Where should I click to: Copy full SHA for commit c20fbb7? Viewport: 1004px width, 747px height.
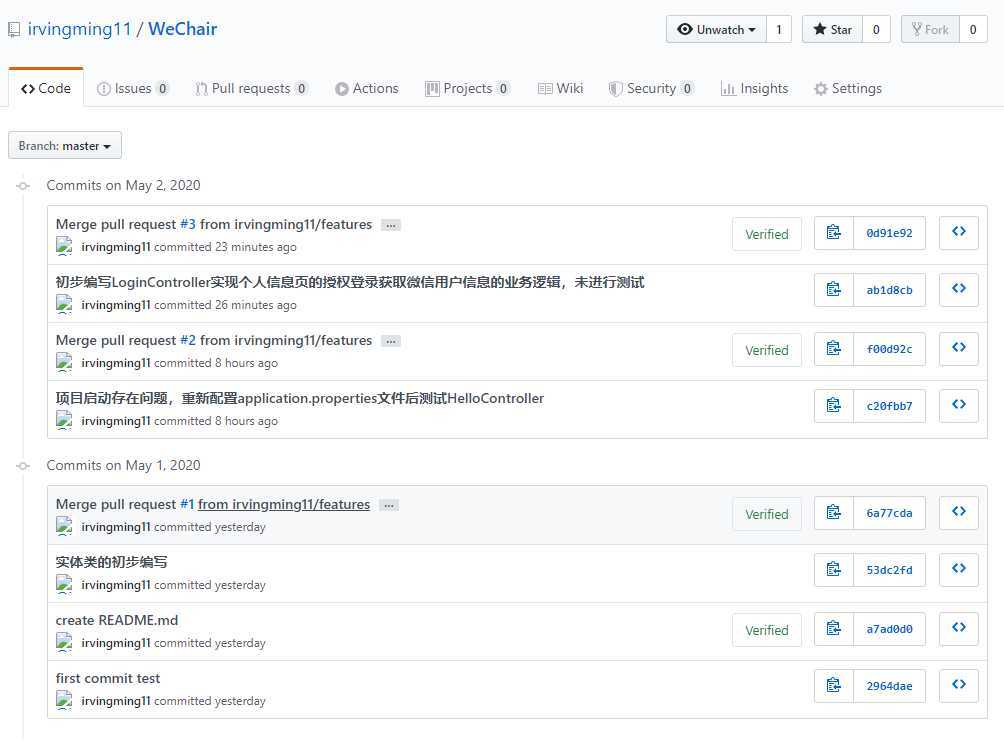(x=834, y=406)
